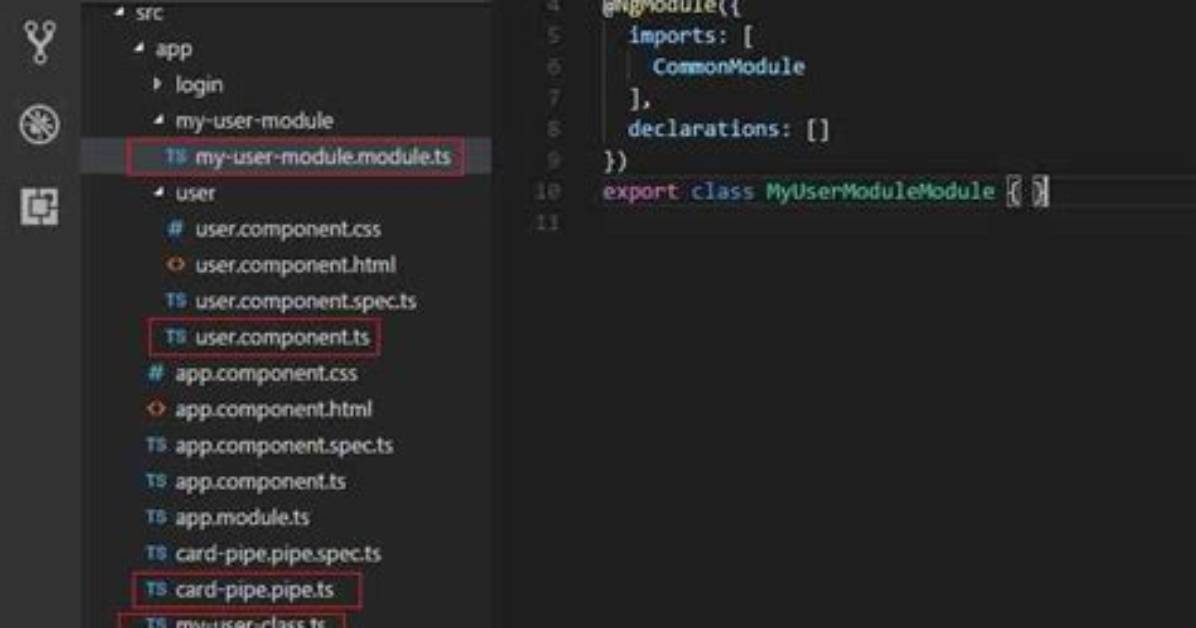Screen dimensions: 1196x628
Task: Click the declarations keyword in code
Action: coord(703,129)
